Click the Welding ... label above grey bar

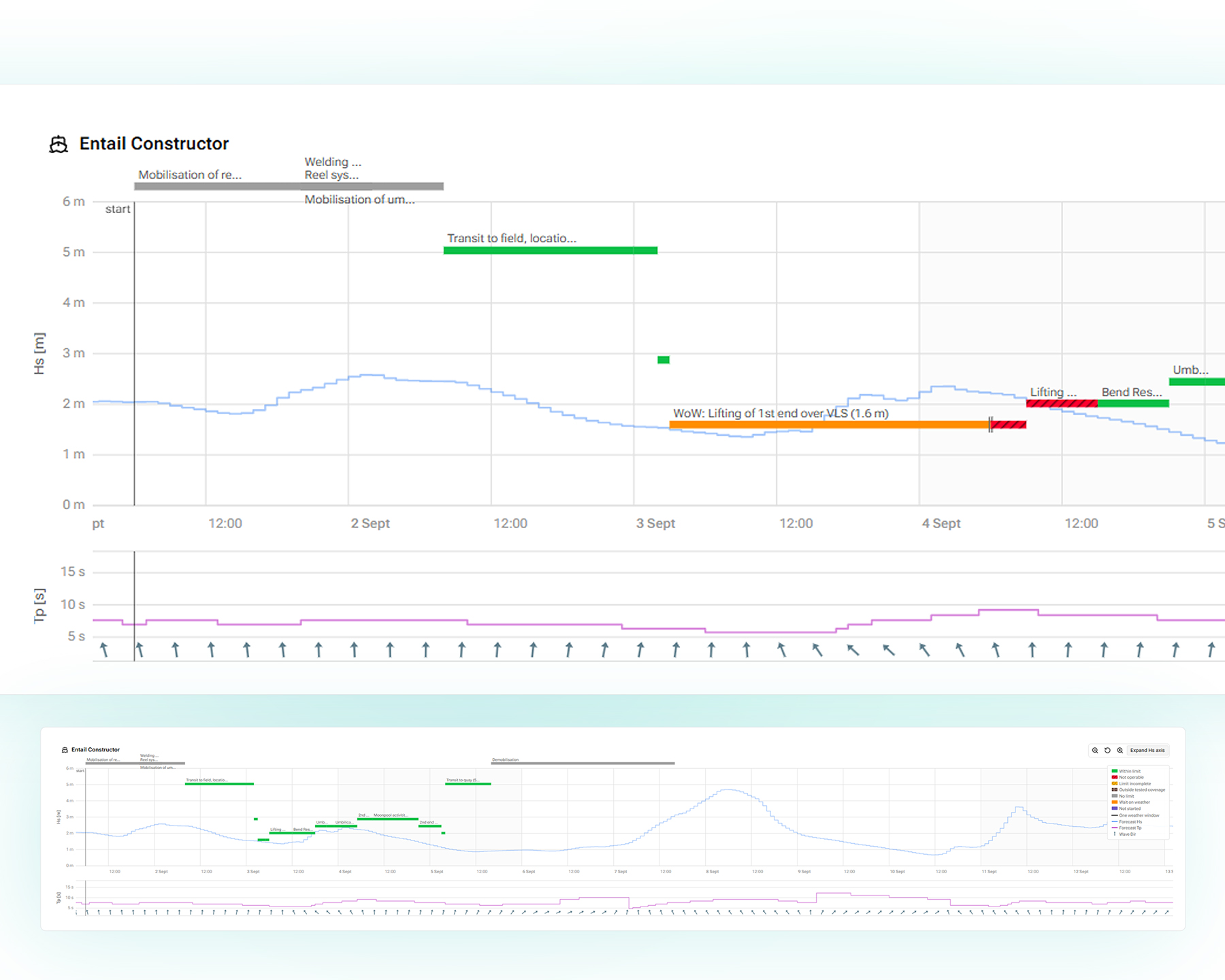333,162
